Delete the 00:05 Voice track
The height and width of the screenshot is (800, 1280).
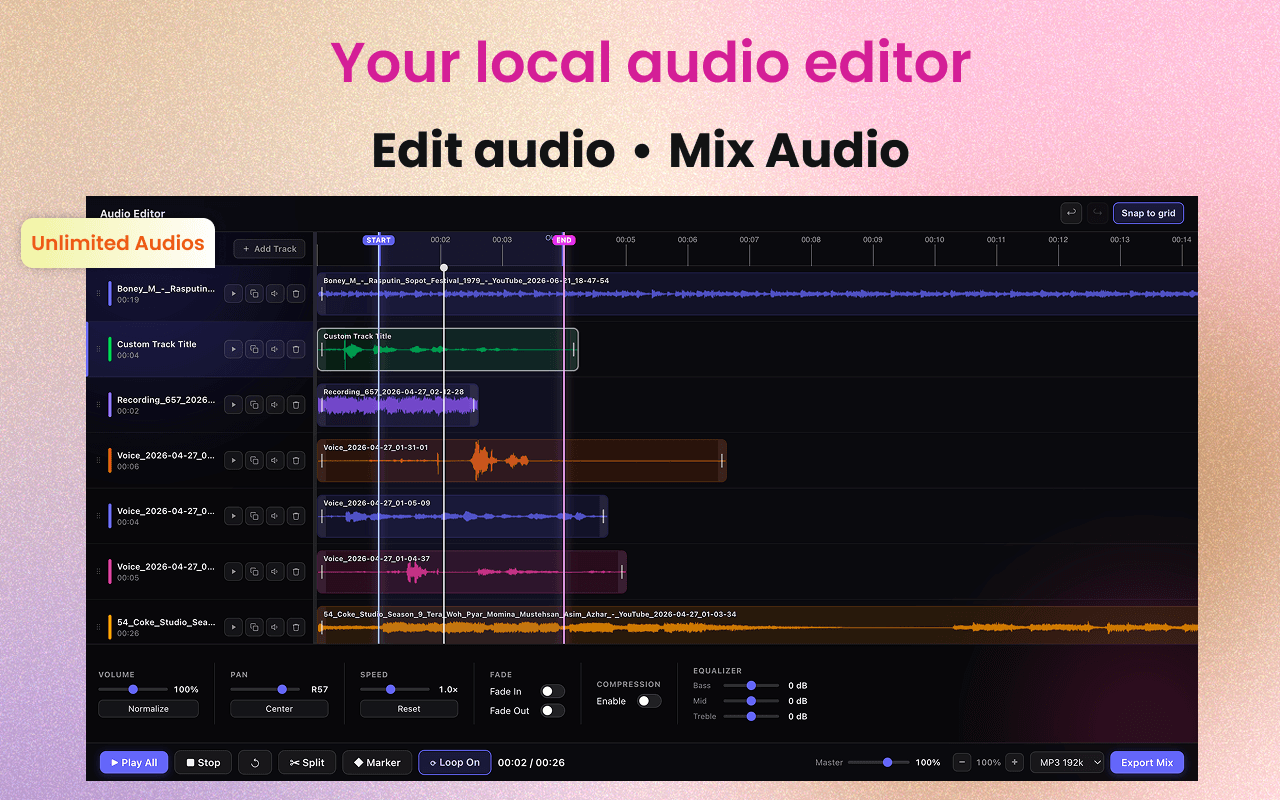pos(296,571)
